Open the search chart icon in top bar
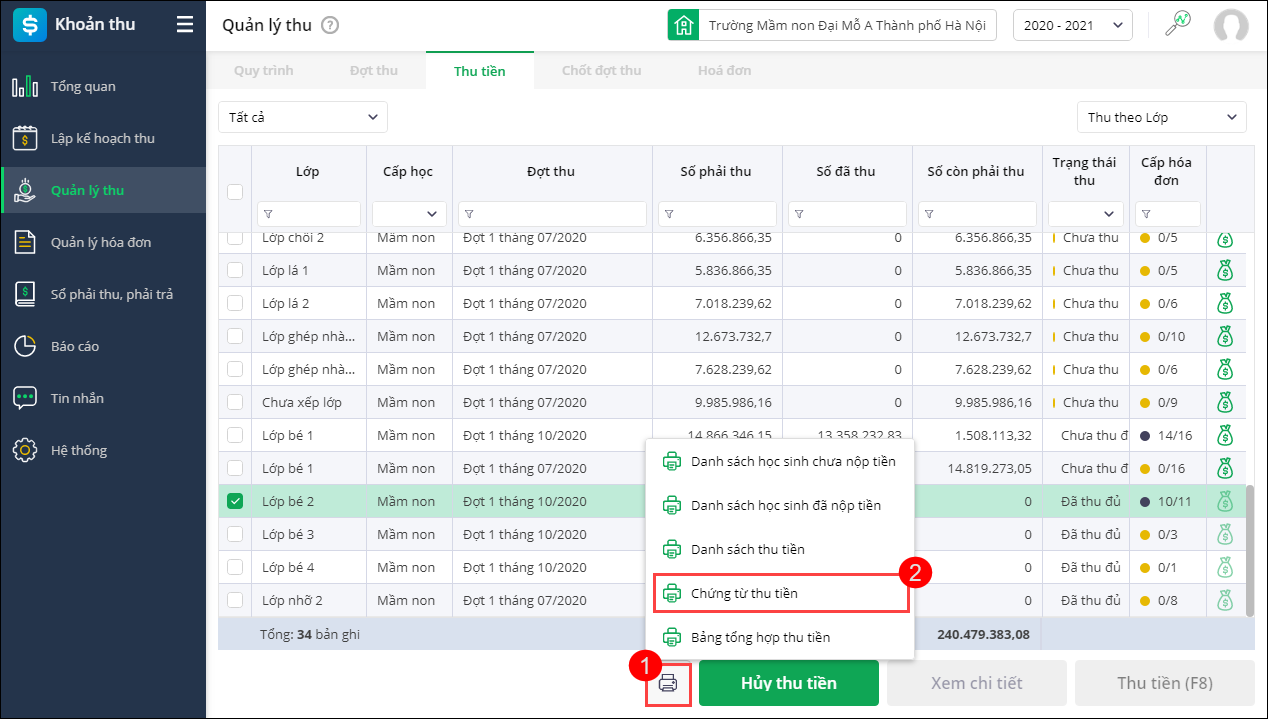Viewport: 1268px width, 719px height. (1178, 25)
